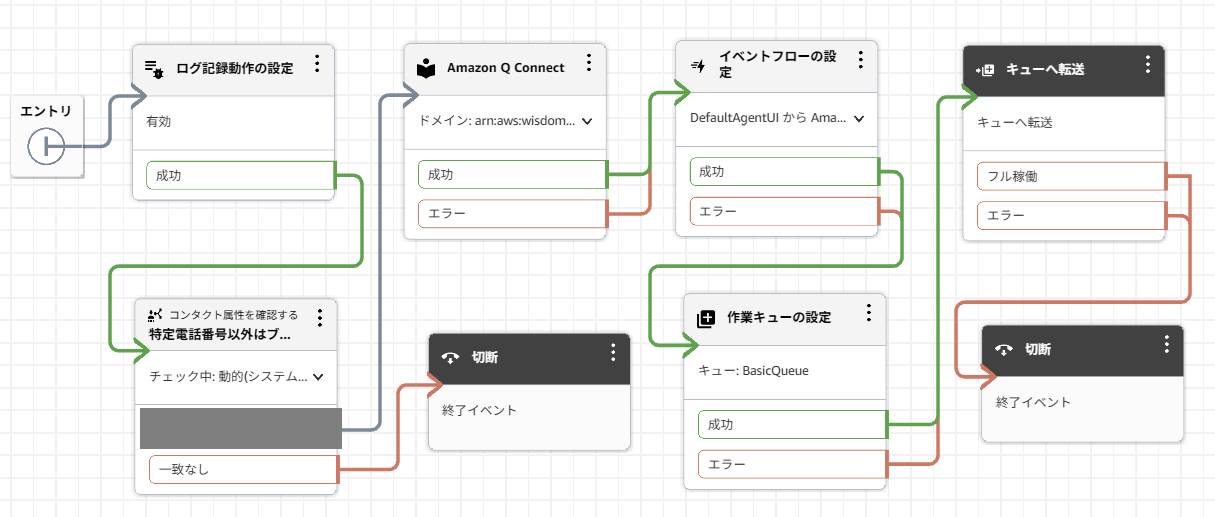The height and width of the screenshot is (517, 1215).
Task: Select the フル稼働 branch of キューへ転送
Action: pyautogui.click(x=1071, y=176)
